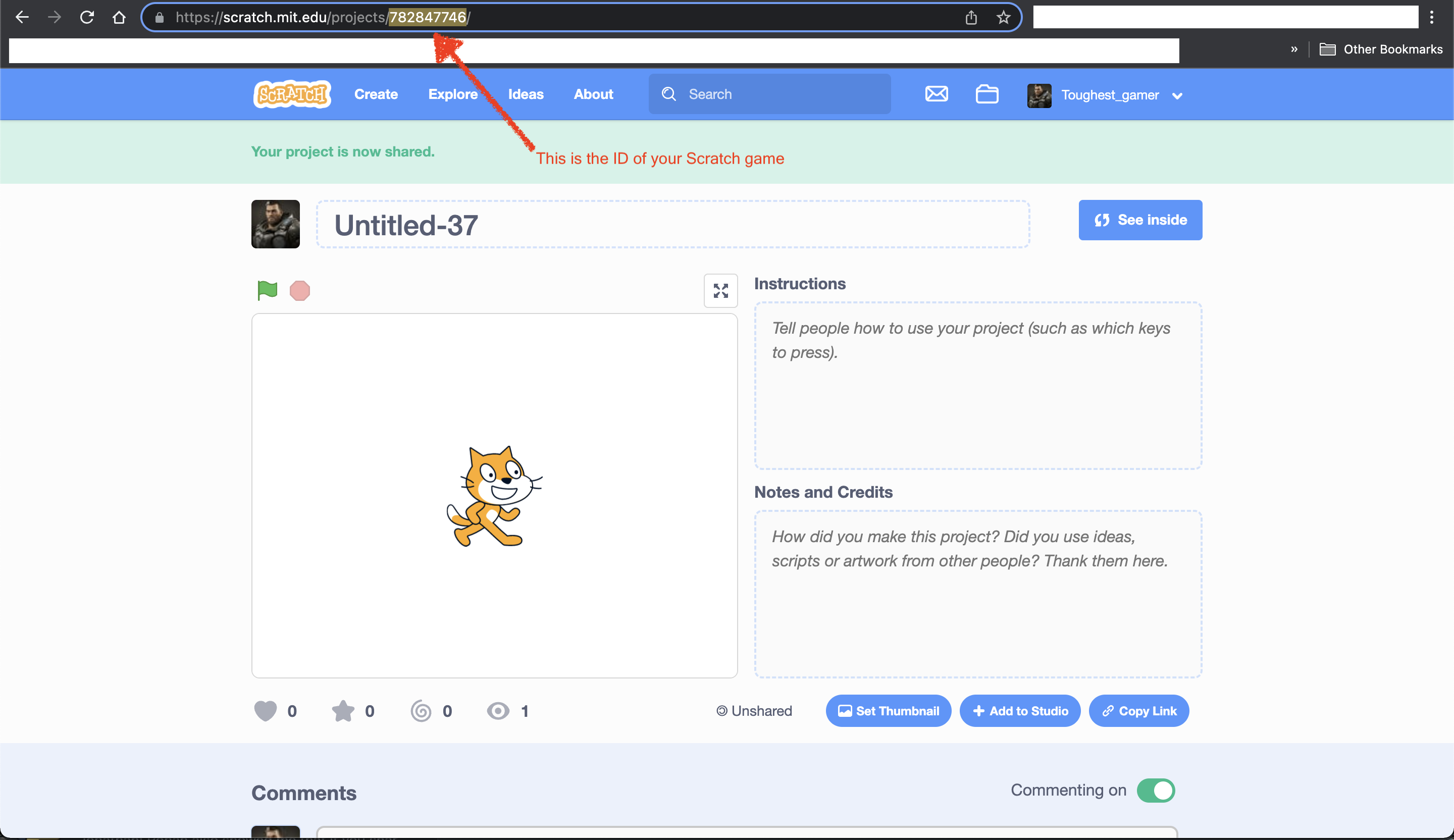Image resolution: width=1454 pixels, height=840 pixels.
Task: Show hidden bookmarks chevron
Action: click(1294, 49)
